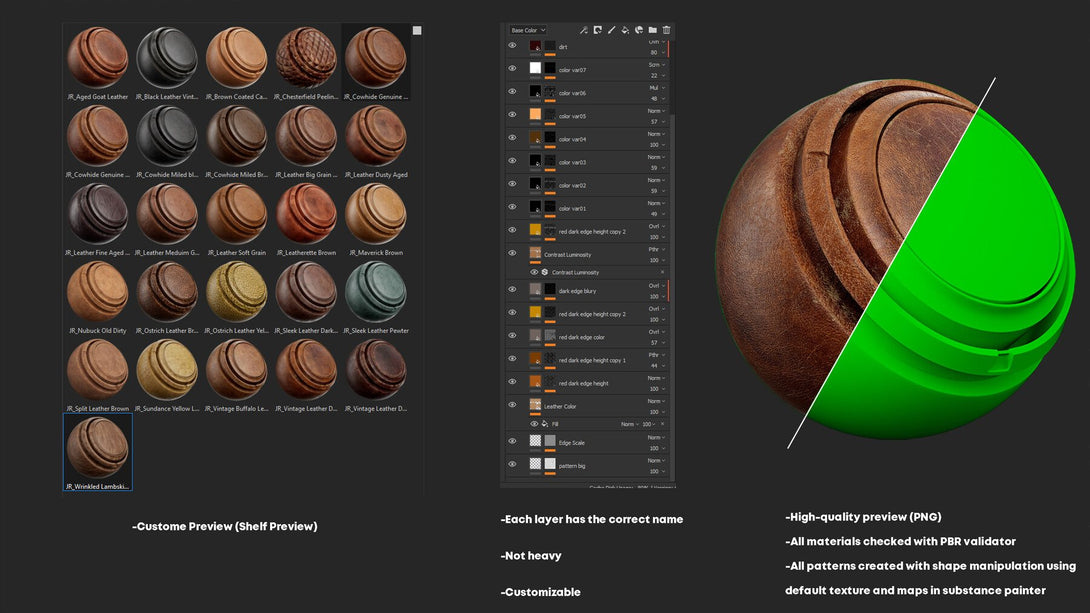Viewport: 1090px width, 613px height.
Task: Select the red dark edge color mask thumbnail
Action: (x=550, y=335)
